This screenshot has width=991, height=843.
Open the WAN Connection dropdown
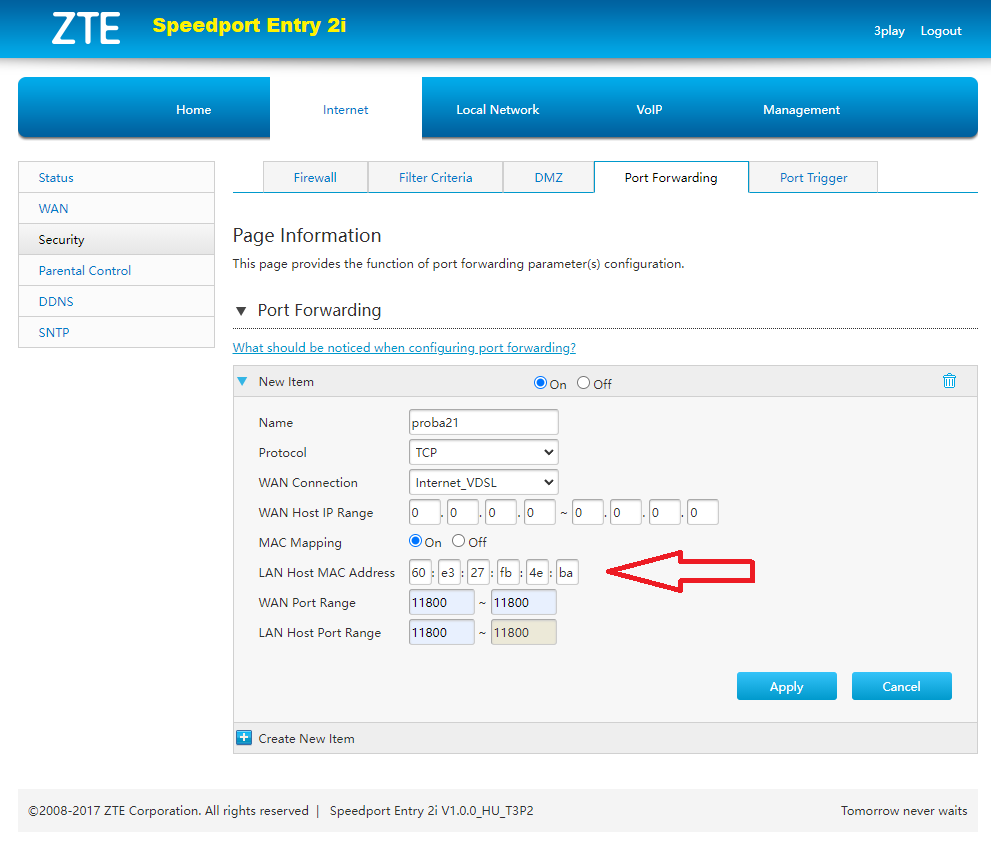pos(483,482)
